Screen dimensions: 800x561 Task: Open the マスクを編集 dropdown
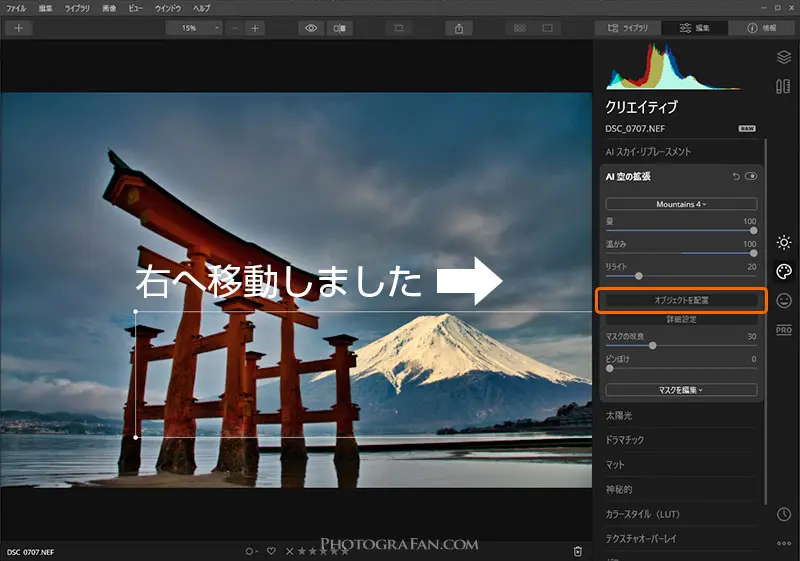pyautogui.click(x=681, y=390)
